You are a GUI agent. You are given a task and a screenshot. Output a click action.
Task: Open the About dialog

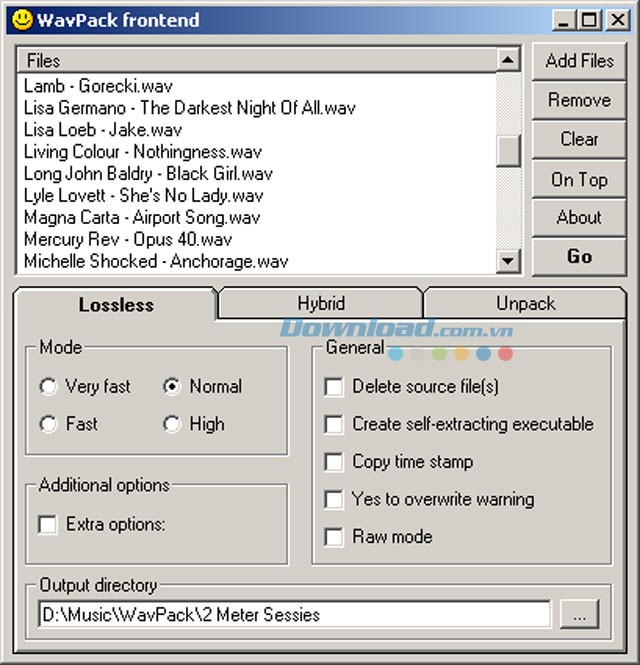tap(579, 217)
